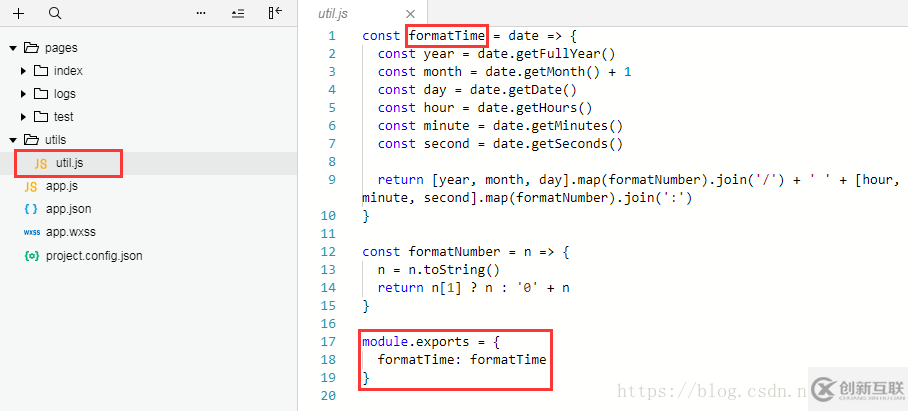
Task: Expand the test folder arrow
Action: point(24,117)
